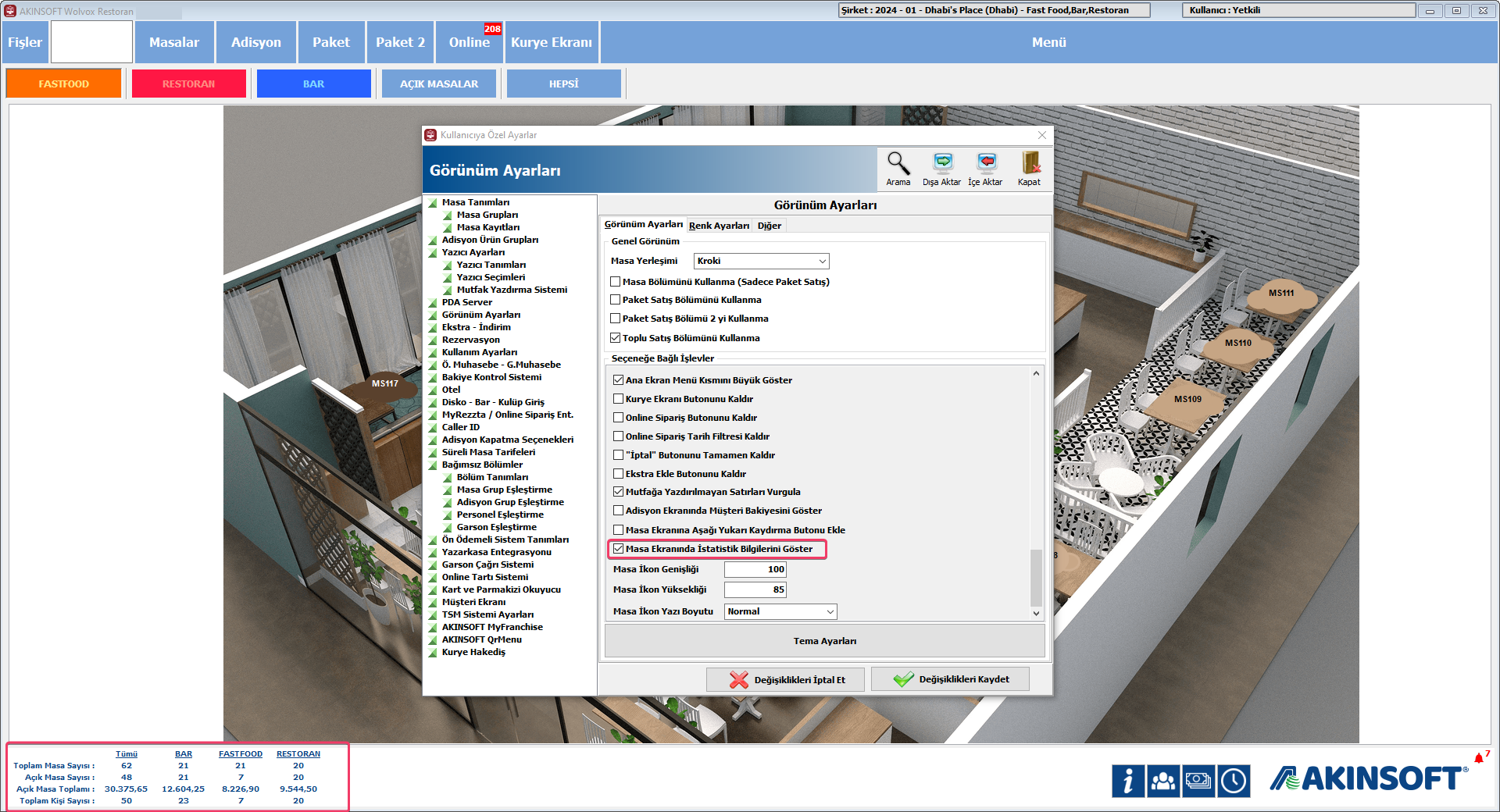This screenshot has height=812, width=1500.
Task: Enable Kurye Ekranı Butonunu Kaldır checkbox
Action: [619, 399]
